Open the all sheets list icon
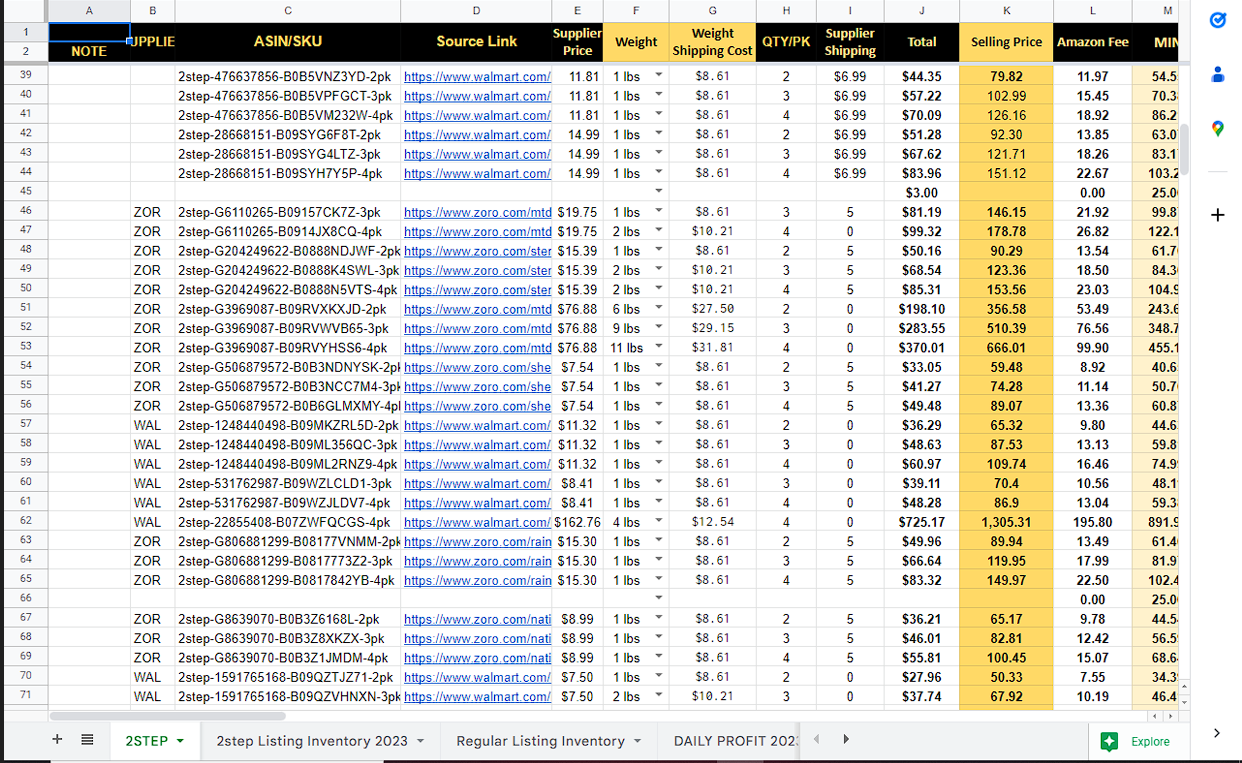Viewport: 1242px width, 763px height. [87, 740]
